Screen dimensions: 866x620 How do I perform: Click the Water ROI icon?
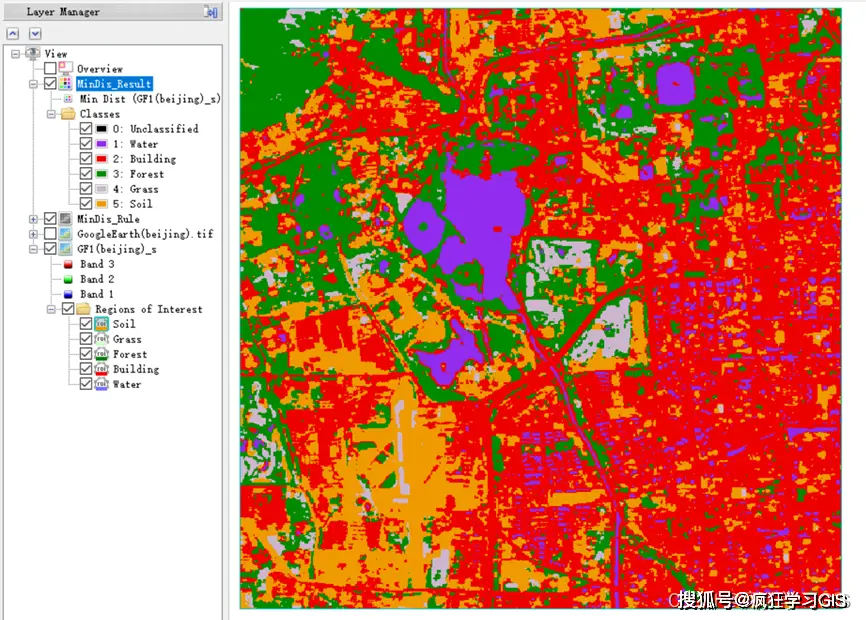point(101,384)
